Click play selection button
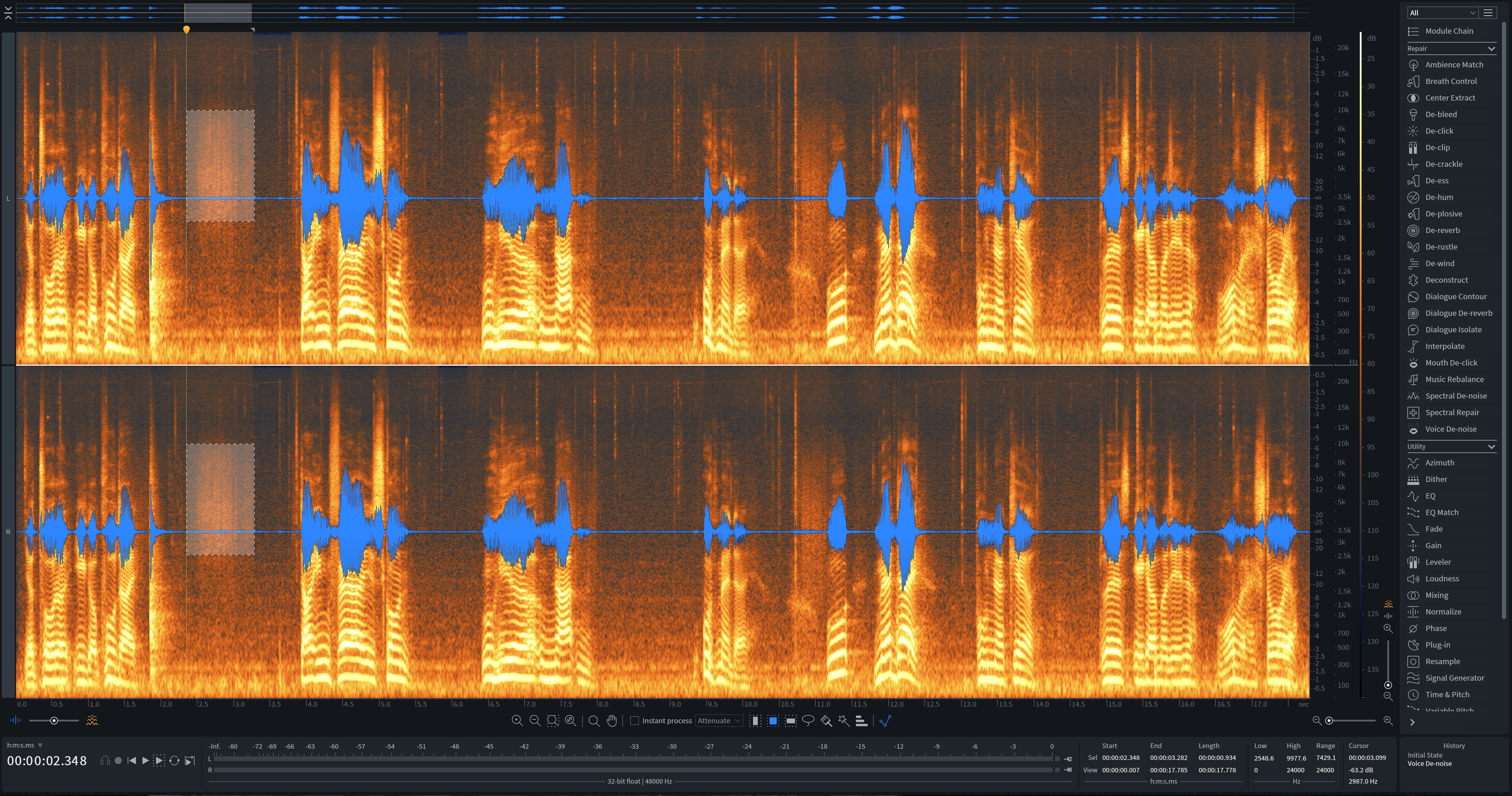This screenshot has width=1512, height=796. pyautogui.click(x=159, y=761)
